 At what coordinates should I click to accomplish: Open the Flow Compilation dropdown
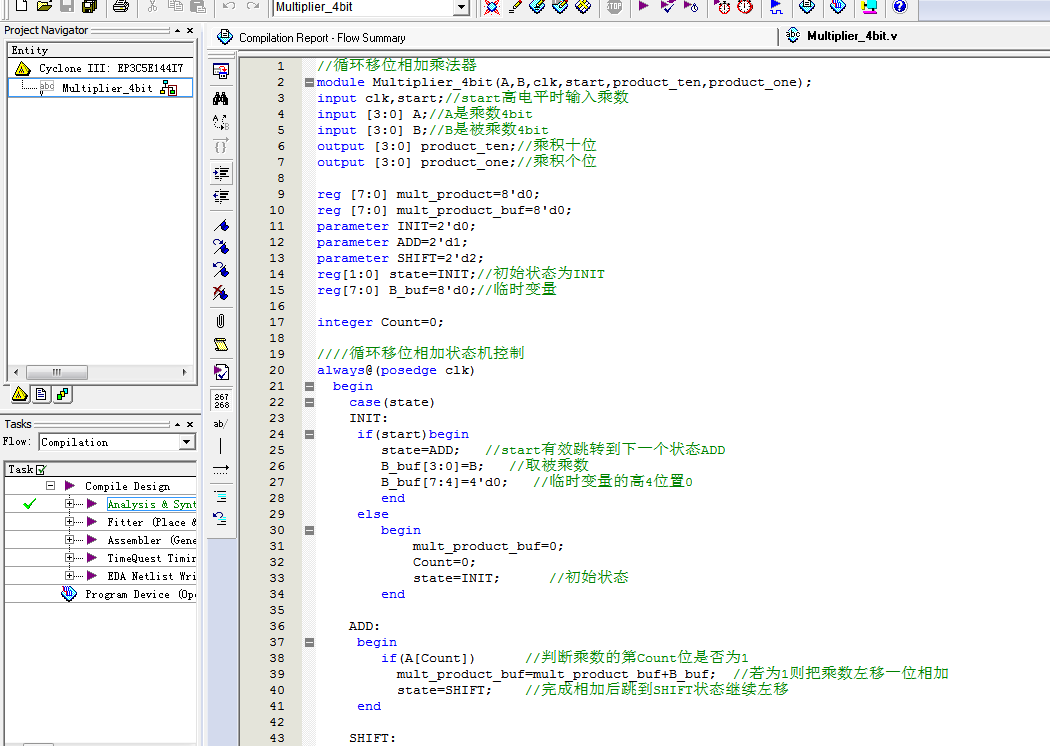pos(187,442)
